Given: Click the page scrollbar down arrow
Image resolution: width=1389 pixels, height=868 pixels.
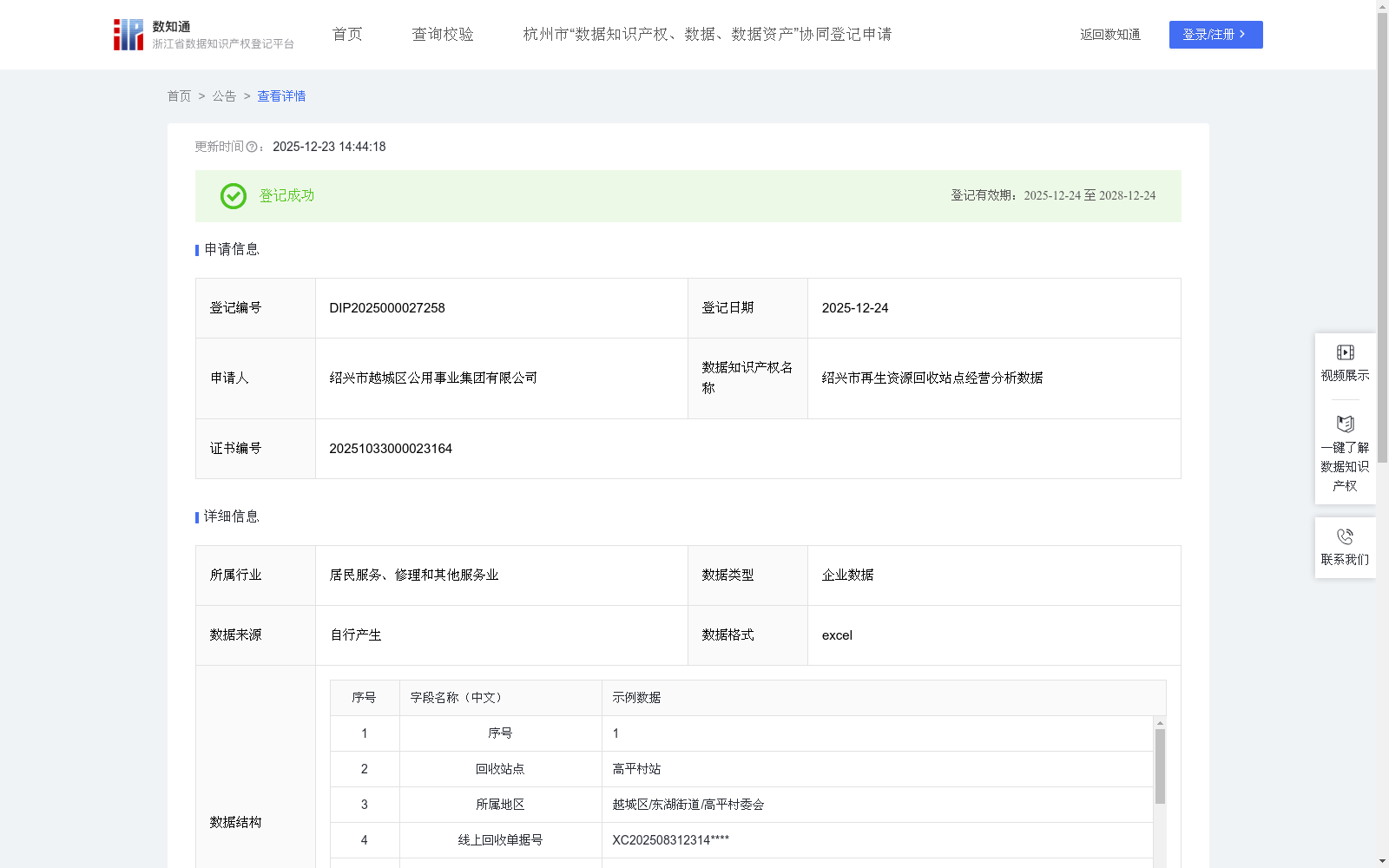Looking at the screenshot, I should pos(1382,861).
